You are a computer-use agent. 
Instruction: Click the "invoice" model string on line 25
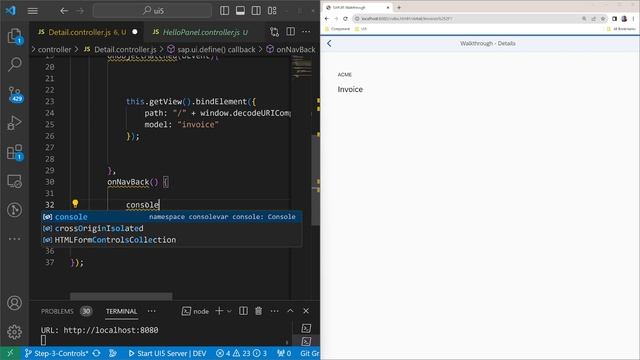pos(198,124)
